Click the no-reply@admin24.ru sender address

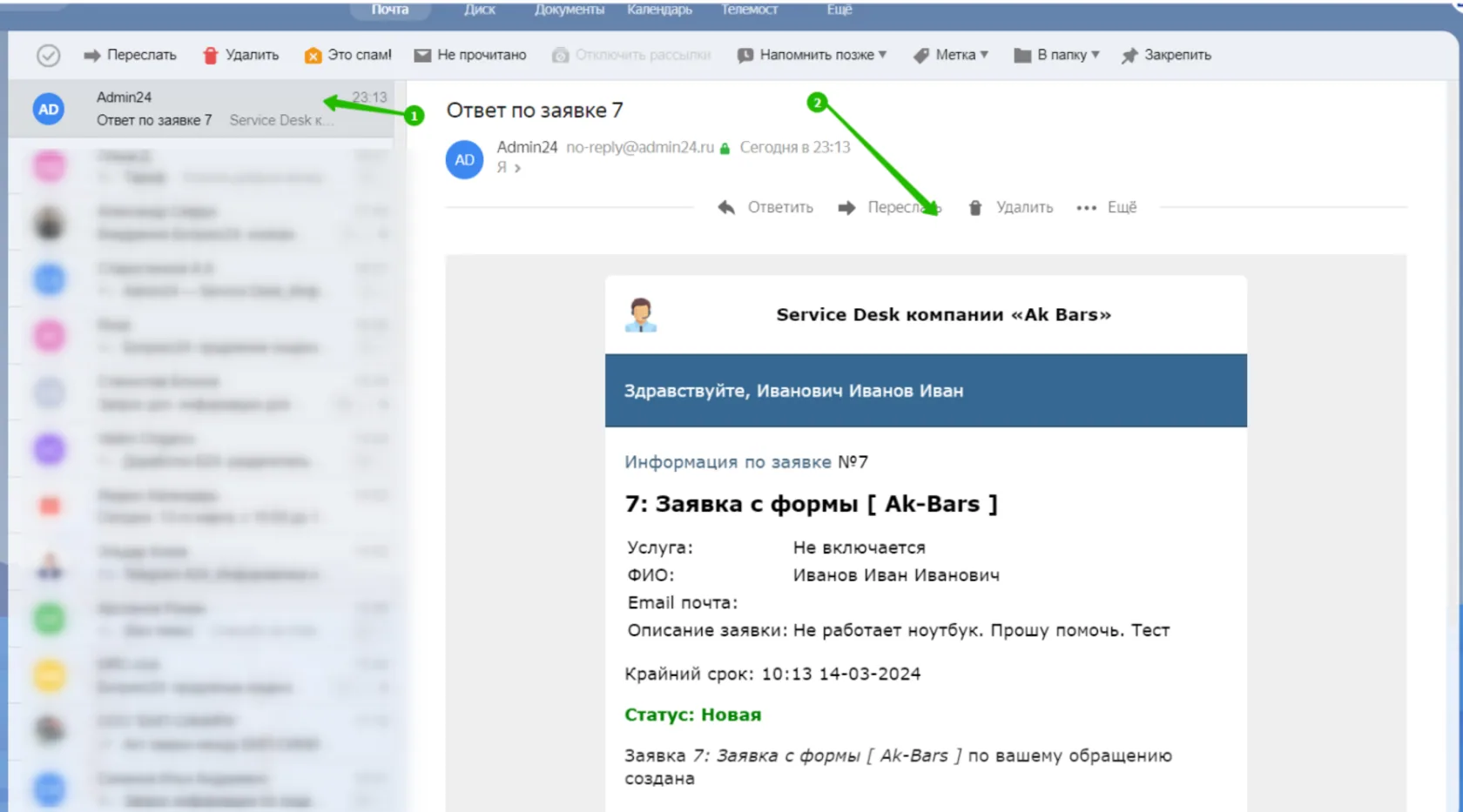pos(640,147)
